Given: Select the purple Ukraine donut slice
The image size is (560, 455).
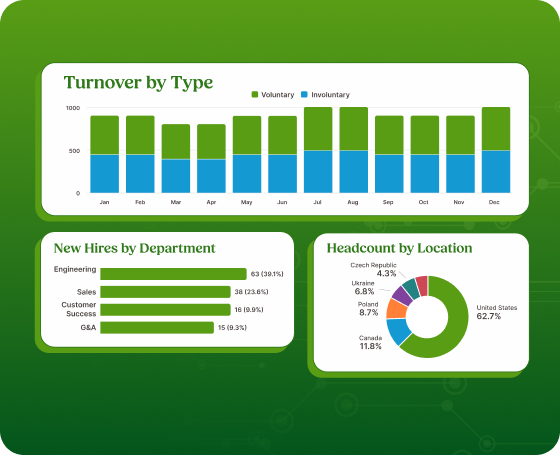Looking at the screenshot, I should tap(402, 296).
